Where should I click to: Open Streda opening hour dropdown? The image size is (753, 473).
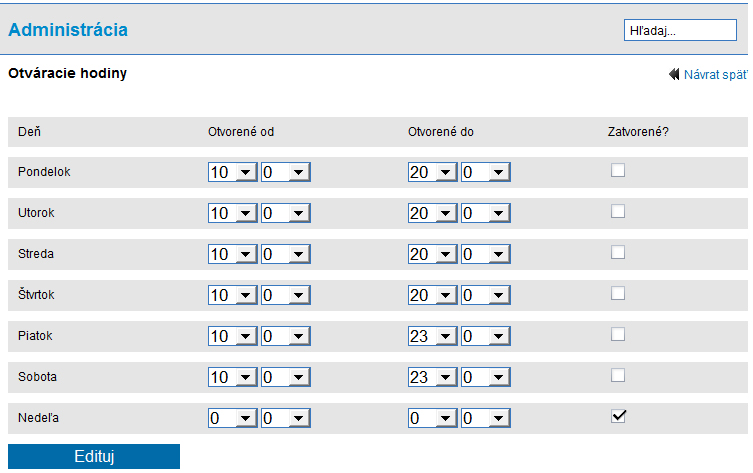[233, 254]
